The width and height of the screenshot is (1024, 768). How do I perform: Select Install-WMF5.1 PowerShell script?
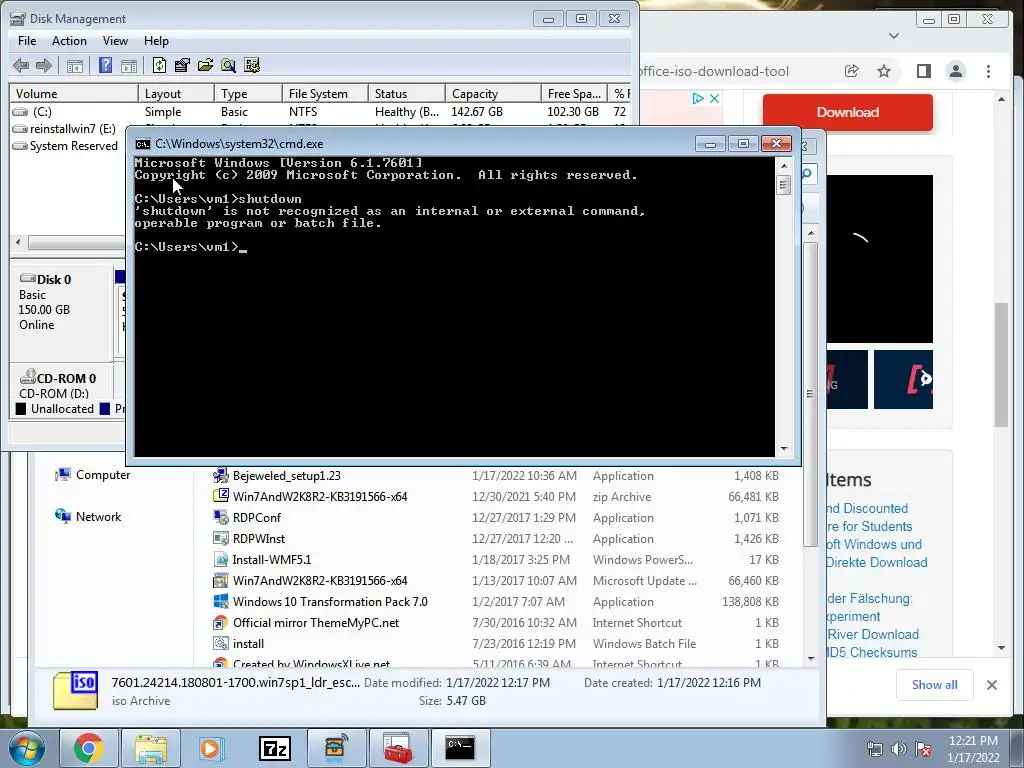click(x=496, y=560)
